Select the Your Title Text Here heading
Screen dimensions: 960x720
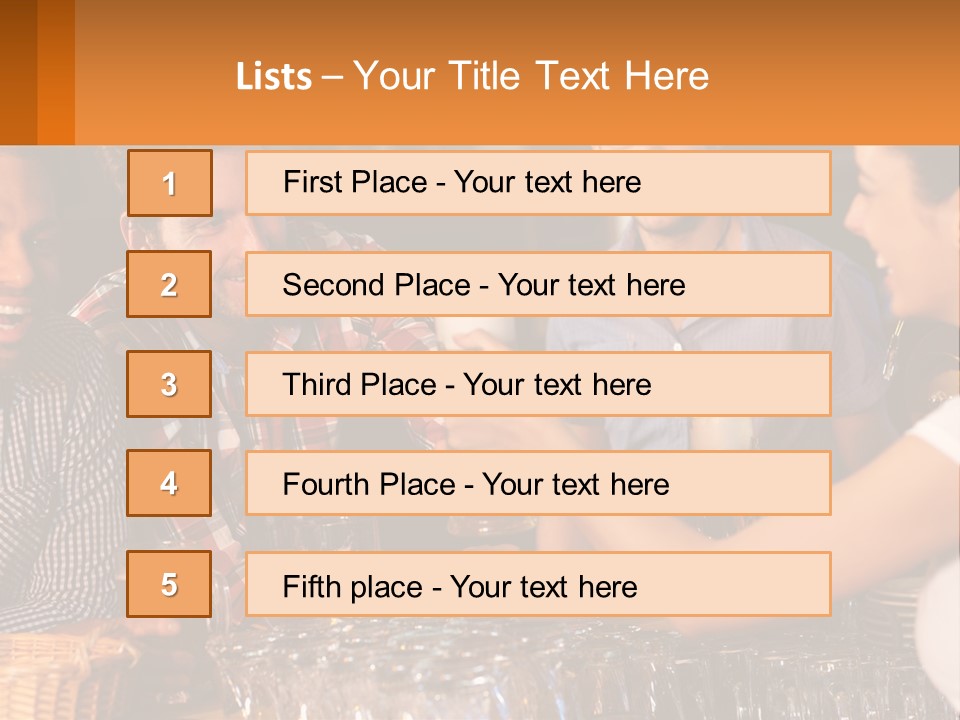[531, 76]
